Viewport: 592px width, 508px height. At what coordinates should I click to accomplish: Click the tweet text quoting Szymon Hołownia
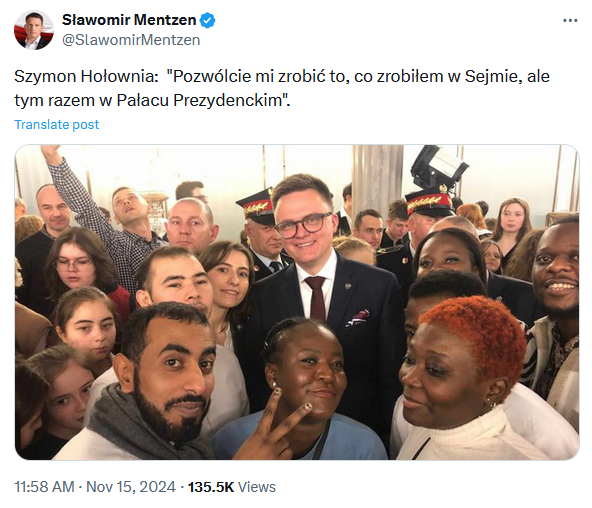[282, 88]
